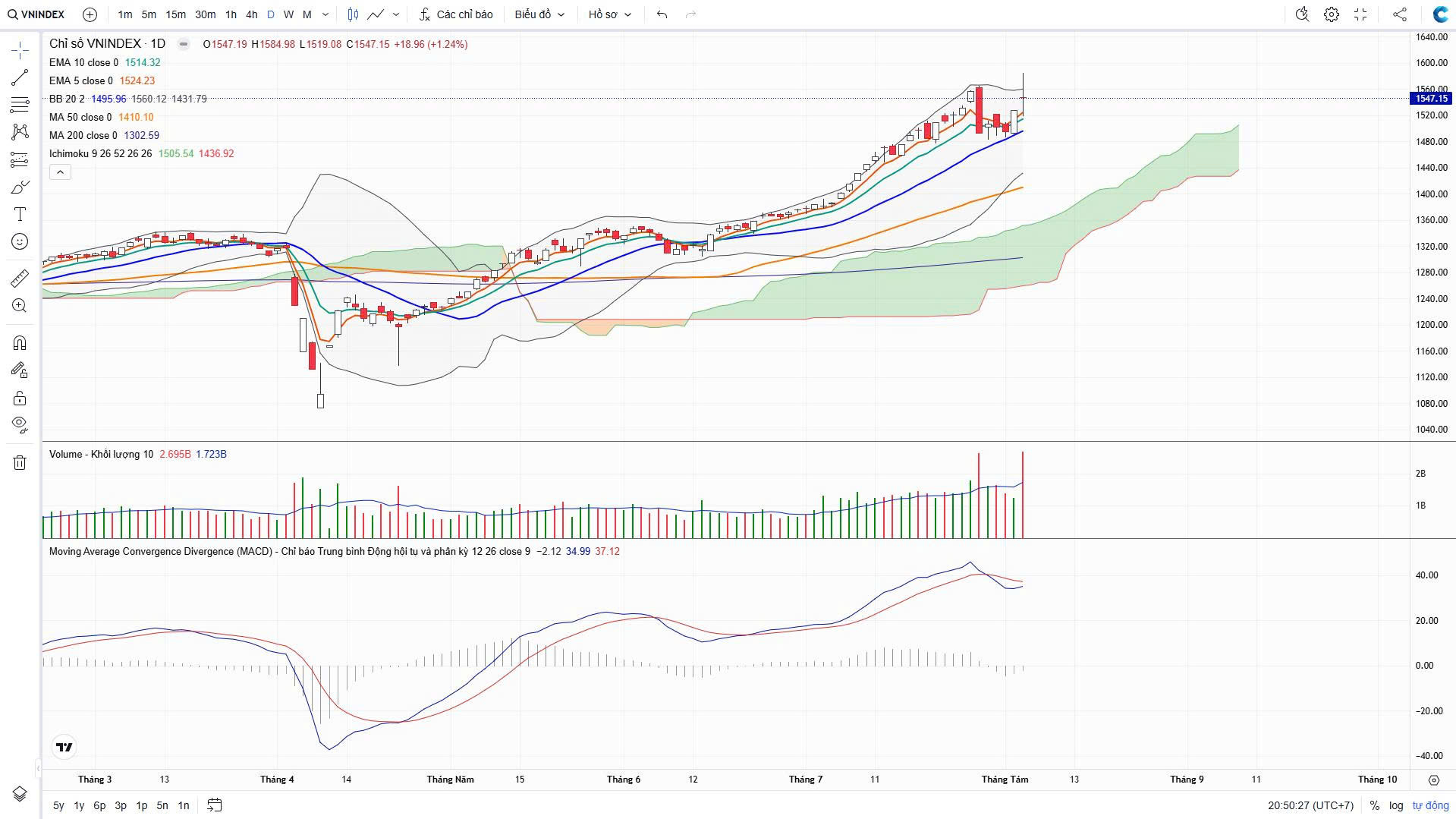Viewport: 1456px width, 819px height.
Task: Open the 'Biểu đồ' dropdown
Action: (x=539, y=14)
